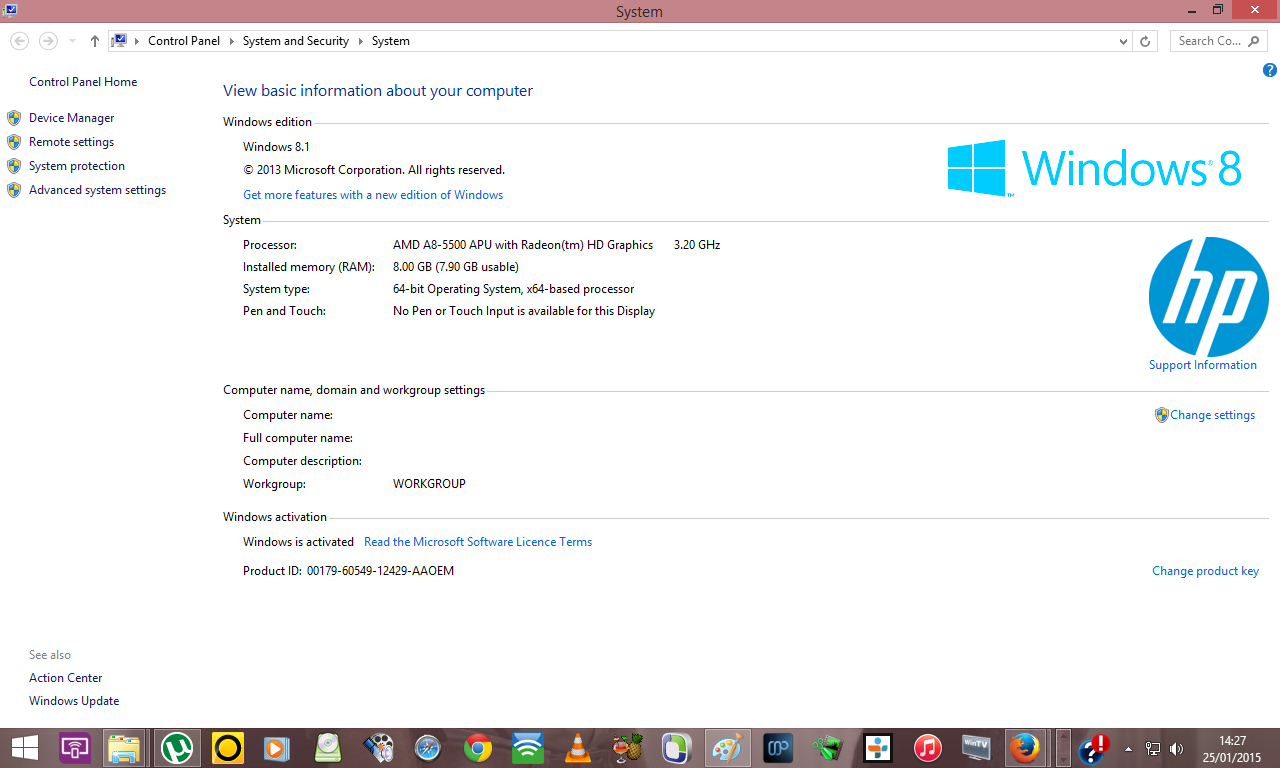Viewport: 1280px width, 768px height.
Task: Refresh the System page
Action: point(1146,41)
